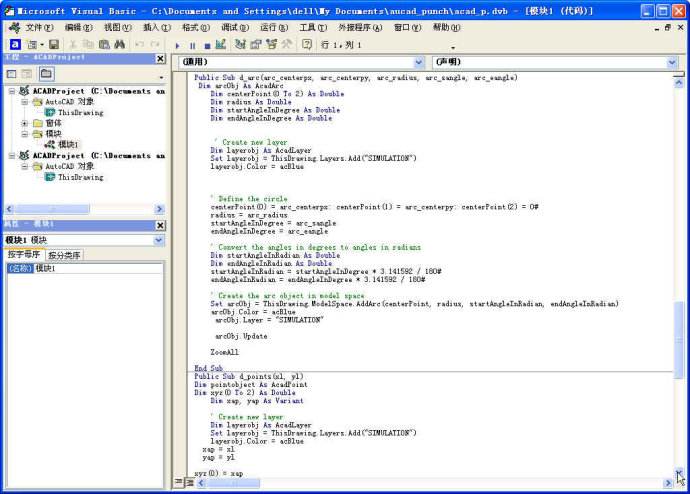Collapse the 模块 folder node
Screen dimensions: 690x494
(25, 134)
